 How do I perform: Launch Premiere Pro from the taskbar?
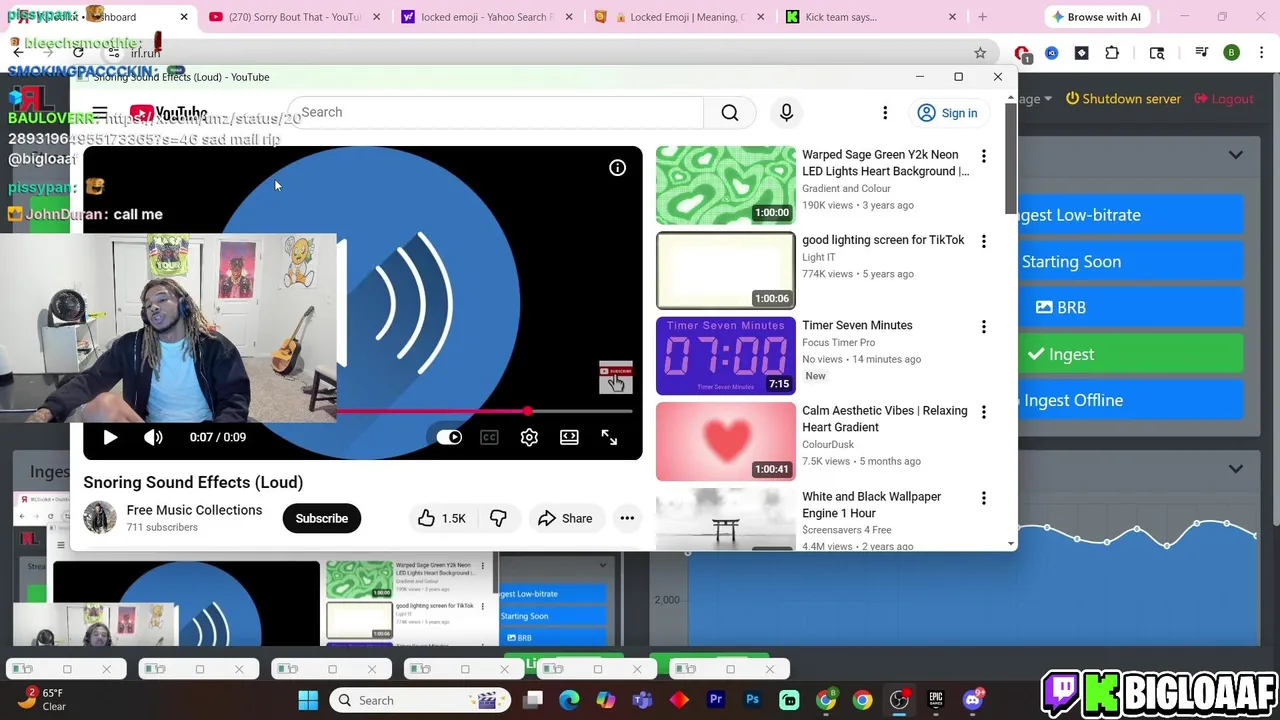716,700
